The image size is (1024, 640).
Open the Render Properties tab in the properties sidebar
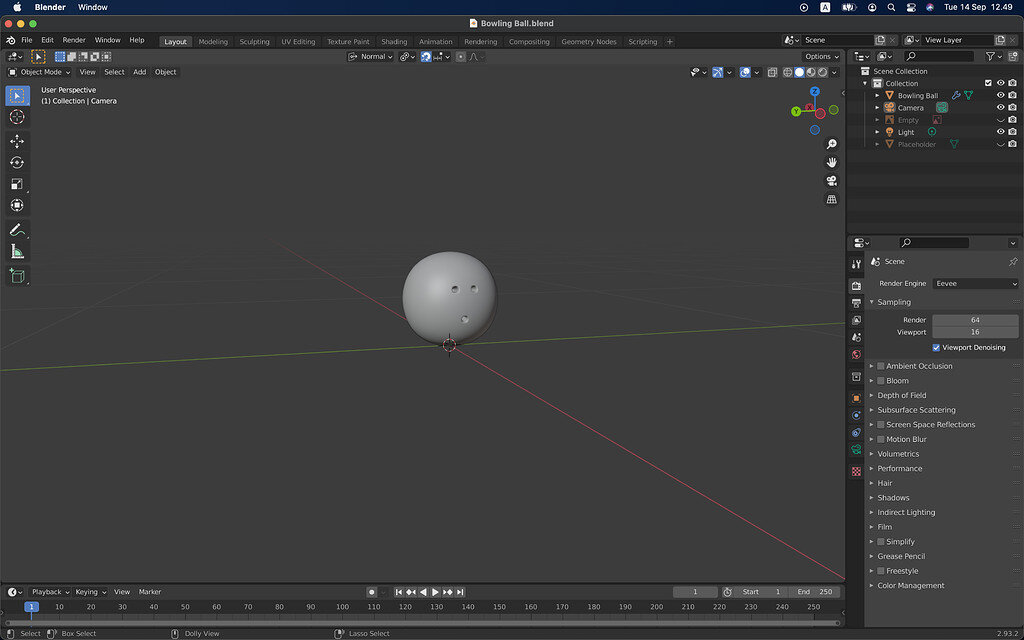tap(856, 286)
